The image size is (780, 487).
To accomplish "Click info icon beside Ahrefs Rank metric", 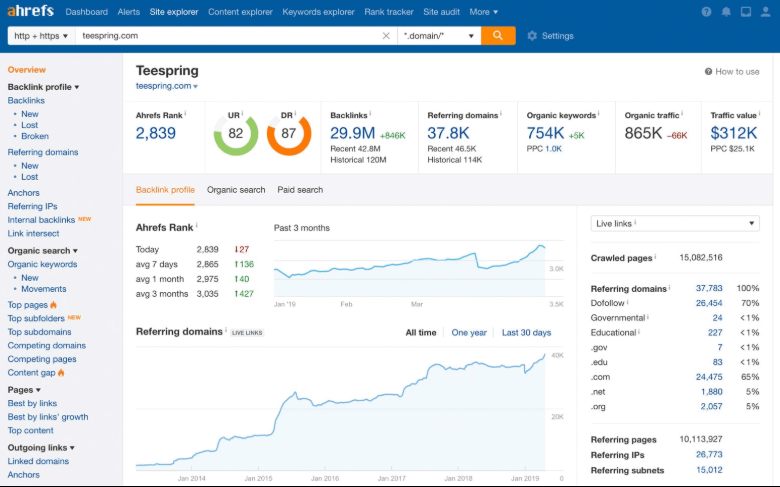I will click(x=186, y=114).
